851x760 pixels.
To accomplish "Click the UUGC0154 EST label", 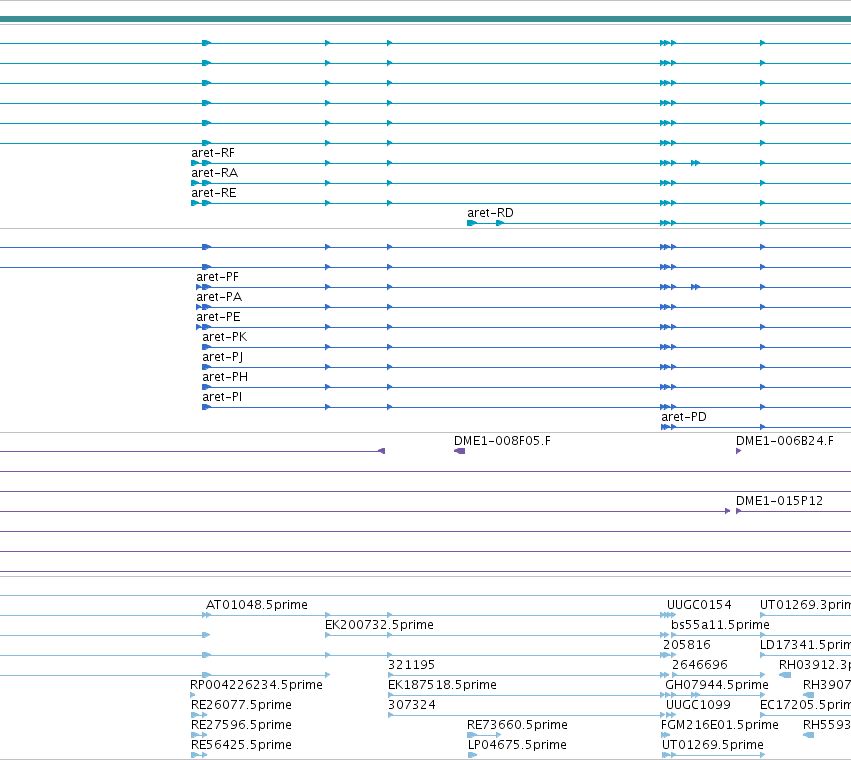I will (x=699, y=605).
